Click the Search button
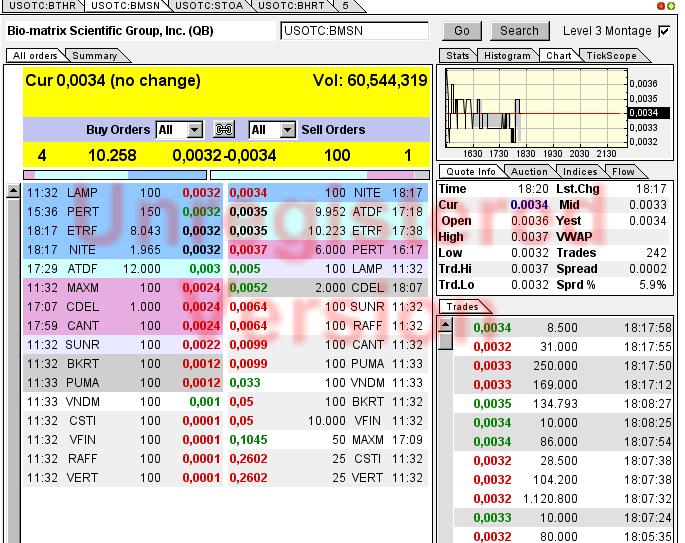This screenshot has height=543, width=685. pyautogui.click(x=519, y=31)
